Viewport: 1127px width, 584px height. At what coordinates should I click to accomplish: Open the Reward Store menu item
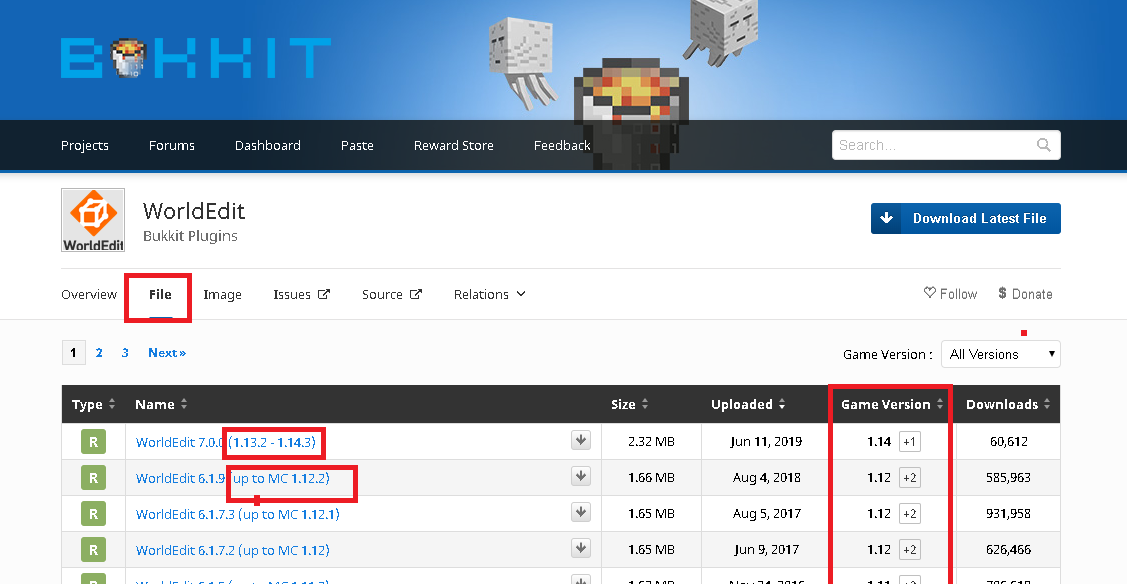[454, 145]
